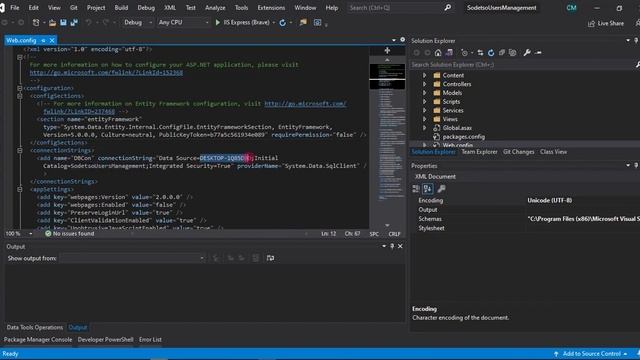This screenshot has height=360, width=640.
Task: Close the Web.config tab
Action: (52, 40)
